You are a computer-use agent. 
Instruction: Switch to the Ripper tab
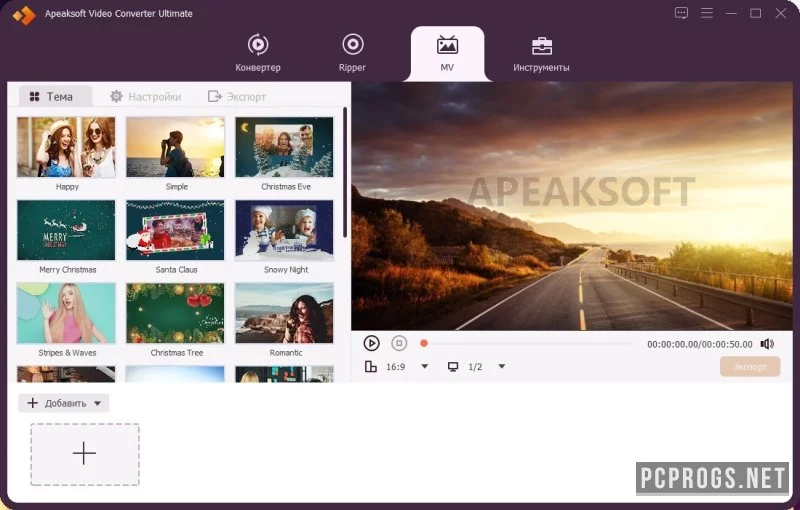tap(353, 53)
